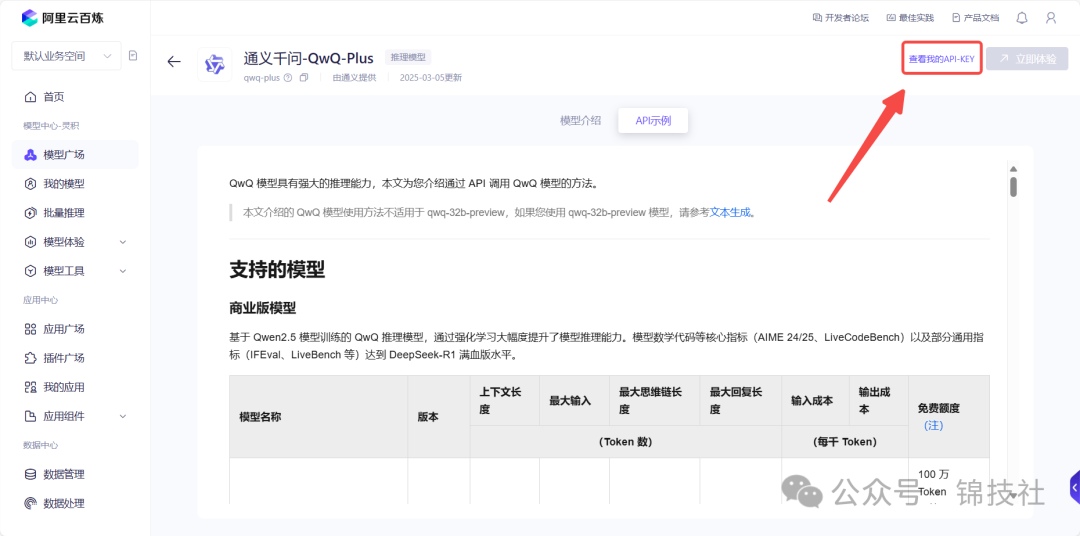The height and width of the screenshot is (536, 1080).
Task: Click the 数据处理 icon
Action: tap(30, 503)
